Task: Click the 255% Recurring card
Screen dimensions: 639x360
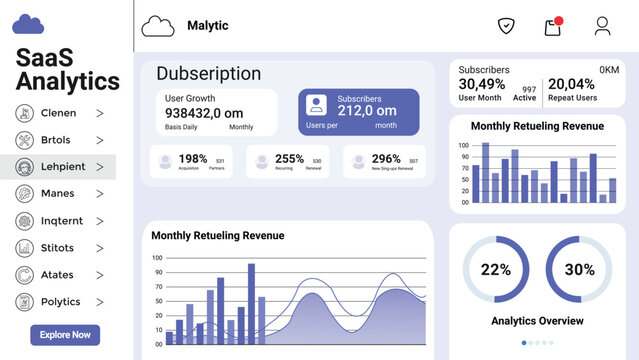Action: [288, 162]
